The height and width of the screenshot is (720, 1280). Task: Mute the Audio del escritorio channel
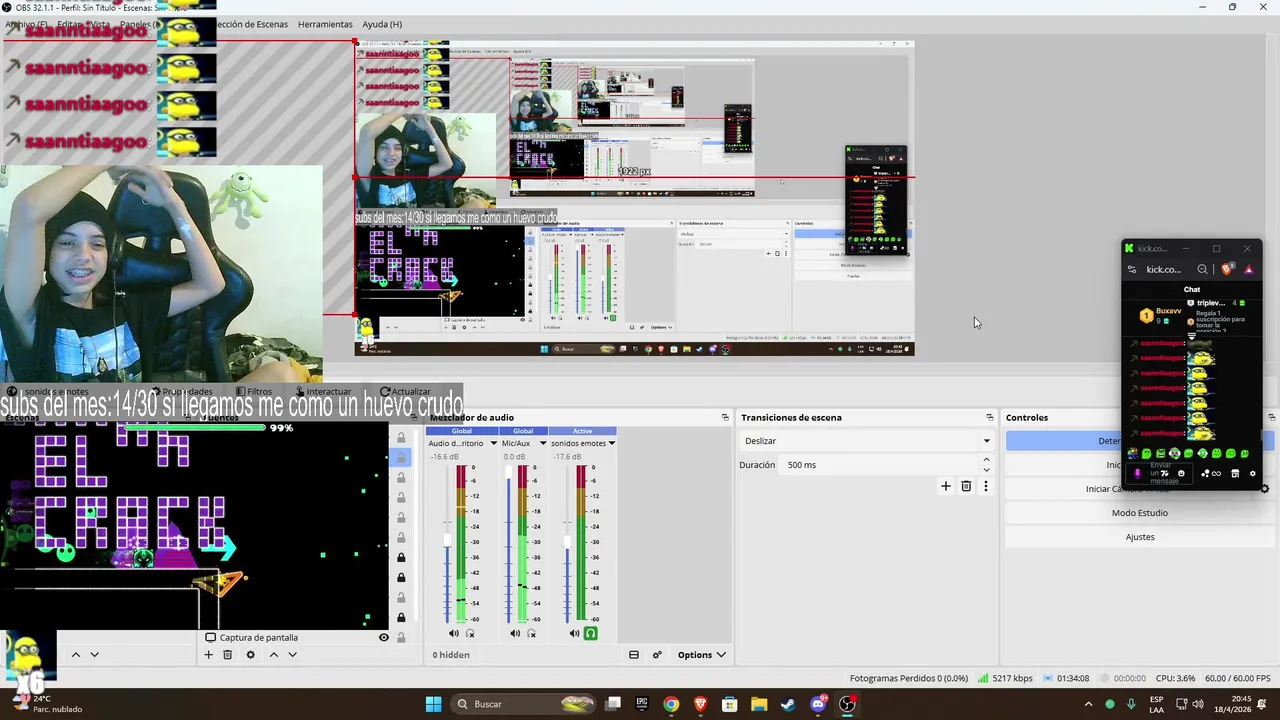pos(453,633)
